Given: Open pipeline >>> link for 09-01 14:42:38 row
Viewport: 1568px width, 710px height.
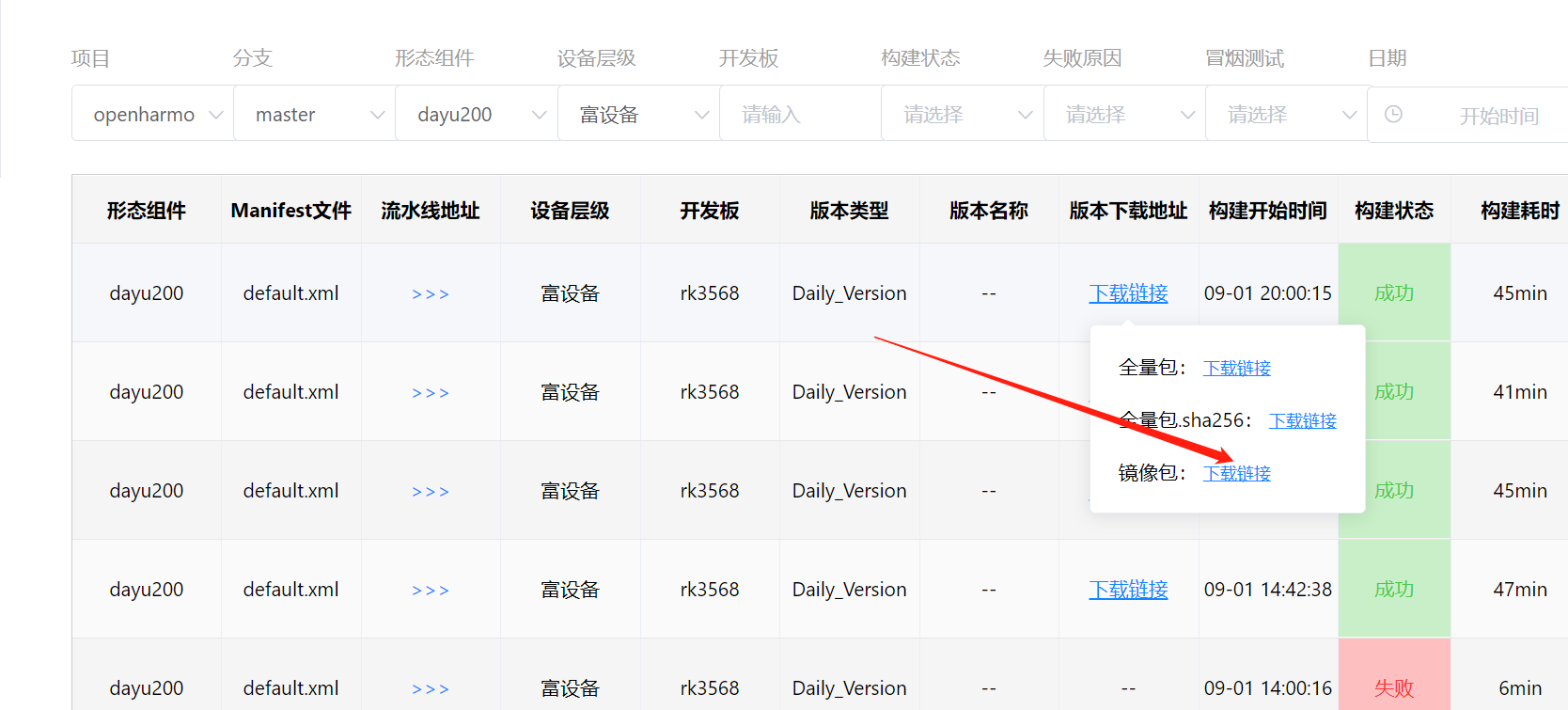Looking at the screenshot, I should tap(431, 590).
